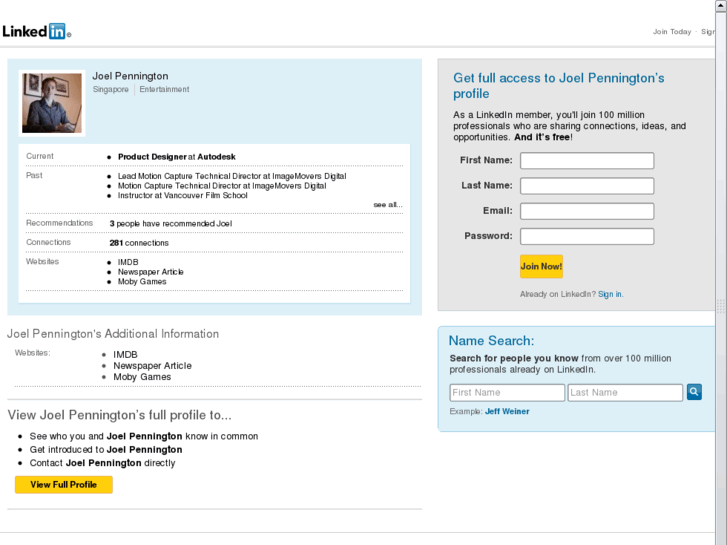Expand past positions with see all link
The height and width of the screenshot is (545, 727).
pos(388,205)
